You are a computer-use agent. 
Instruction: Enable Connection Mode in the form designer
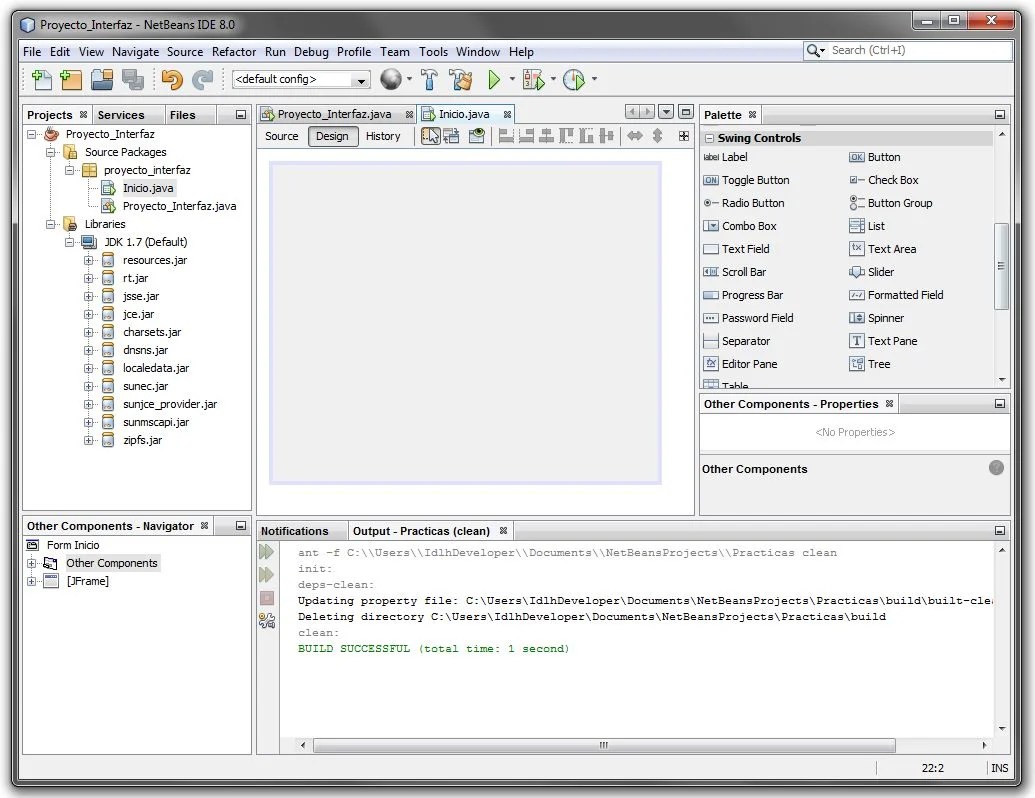pos(452,135)
